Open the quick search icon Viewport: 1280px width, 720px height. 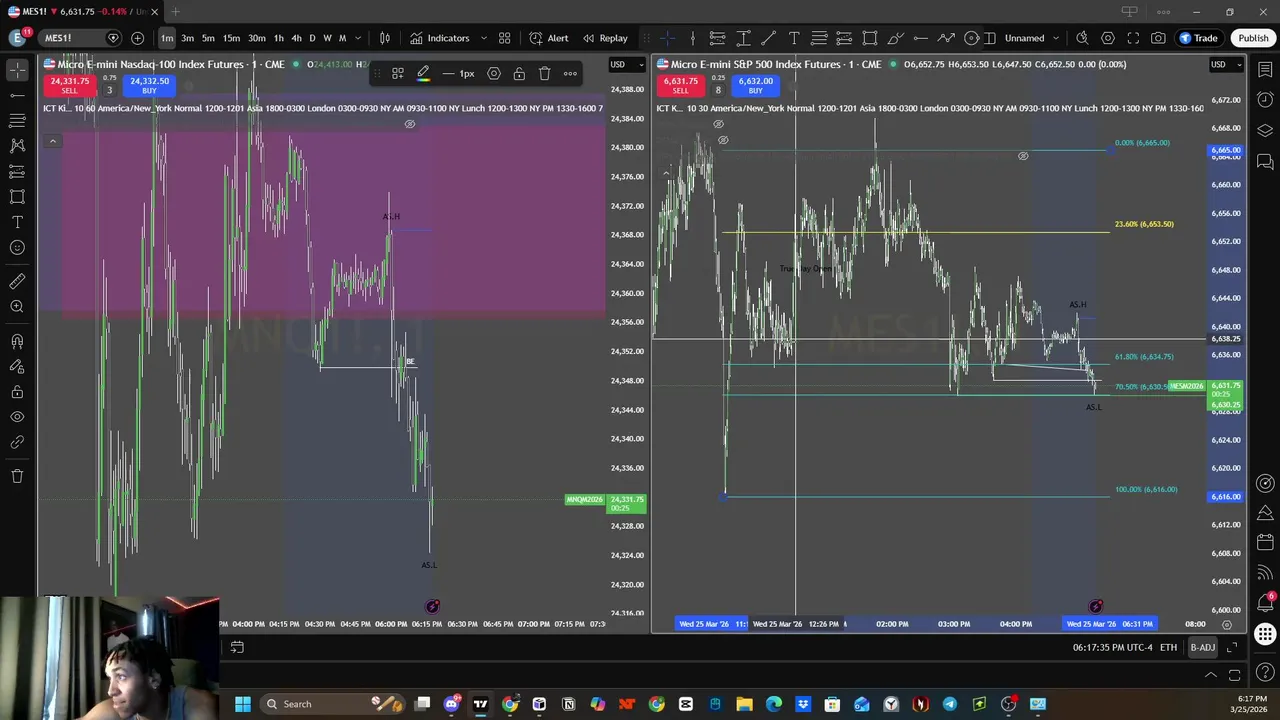point(1082,38)
